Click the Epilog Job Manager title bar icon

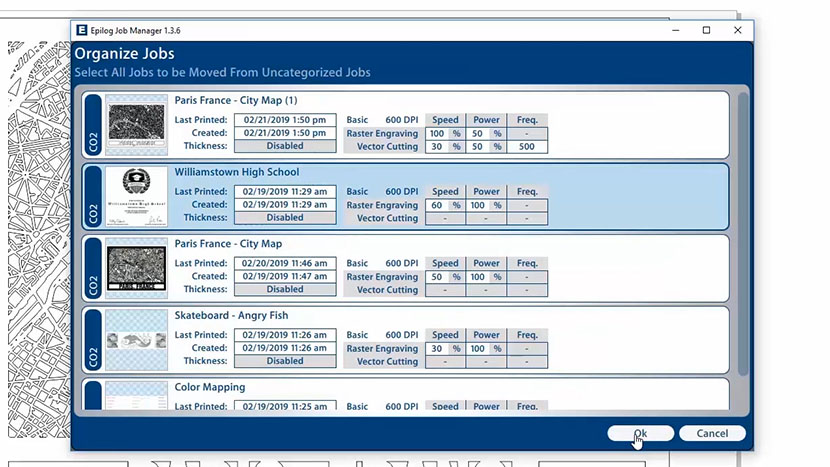(82, 31)
